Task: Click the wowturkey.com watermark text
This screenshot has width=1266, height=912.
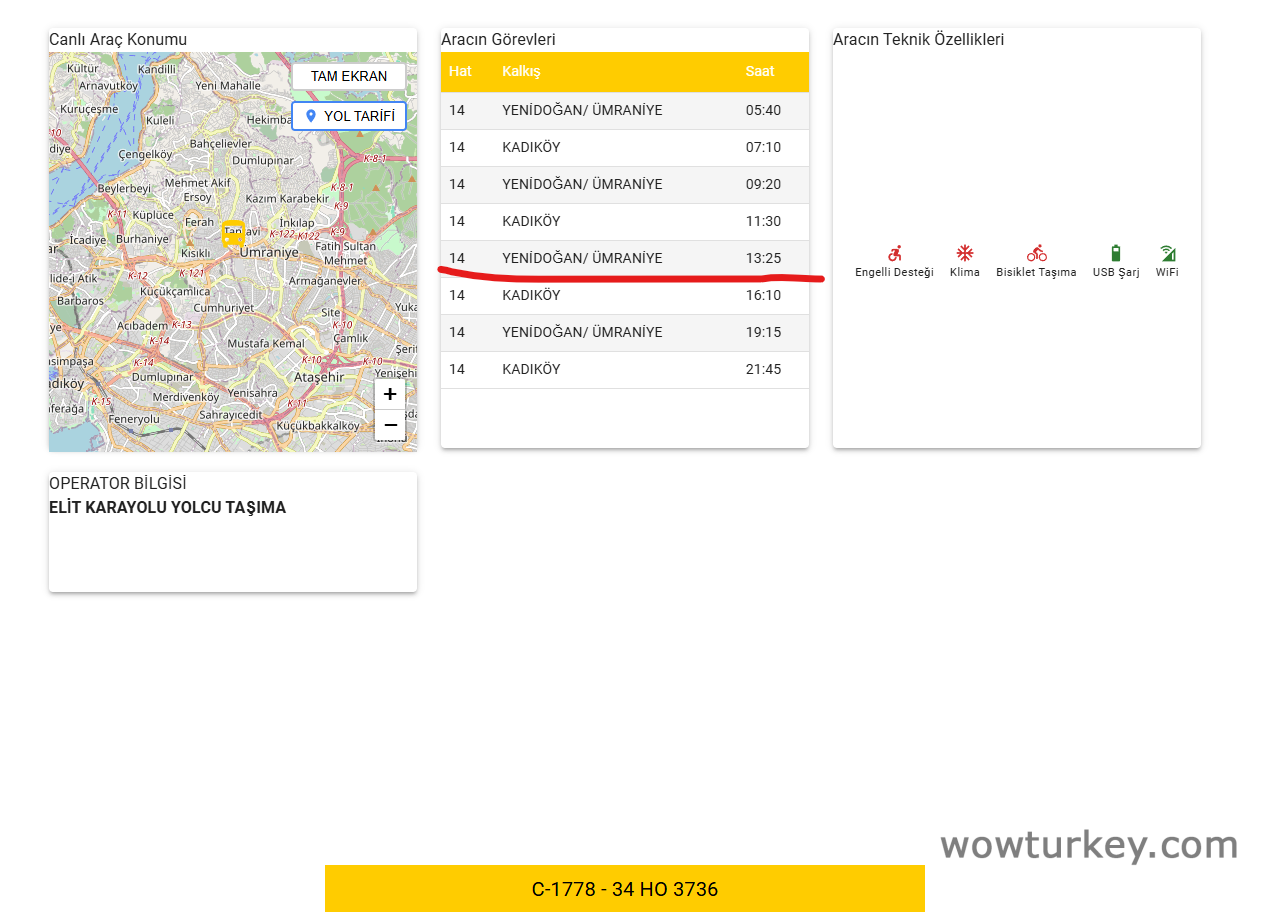Action: [x=1088, y=845]
